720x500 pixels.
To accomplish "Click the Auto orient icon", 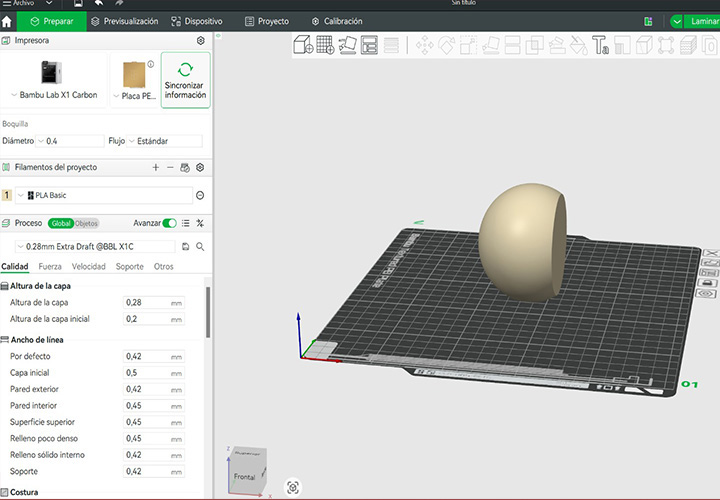I will tap(348, 44).
